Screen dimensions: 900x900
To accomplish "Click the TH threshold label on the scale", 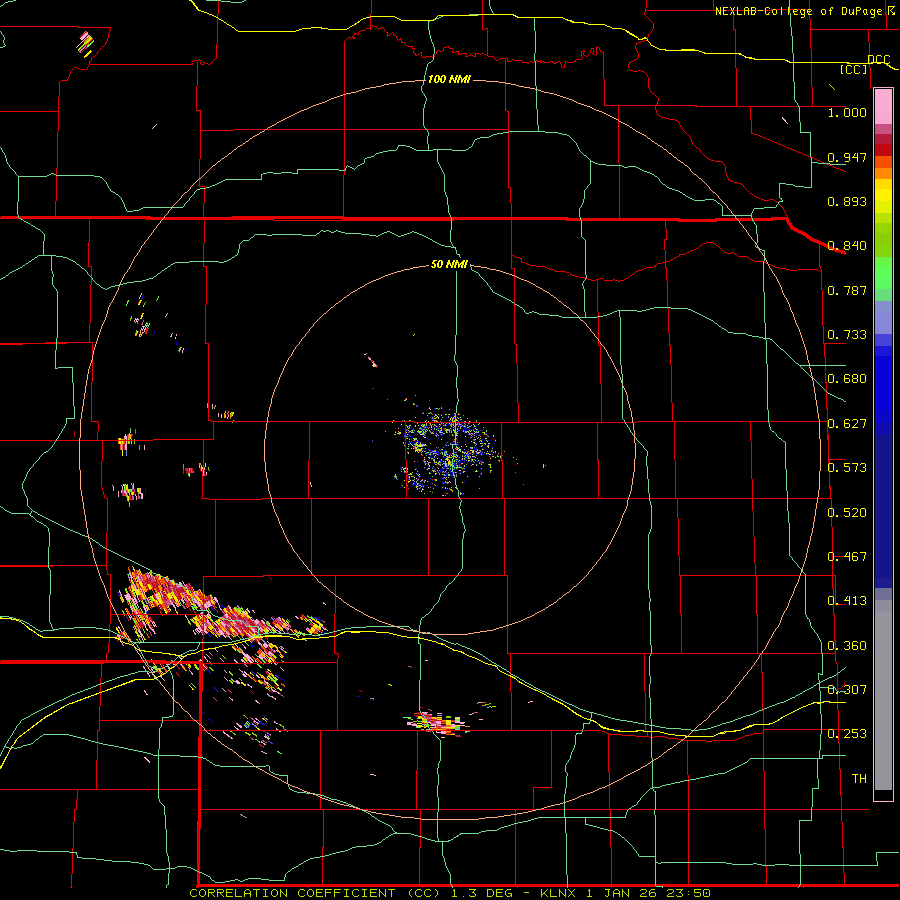I will 859,779.
